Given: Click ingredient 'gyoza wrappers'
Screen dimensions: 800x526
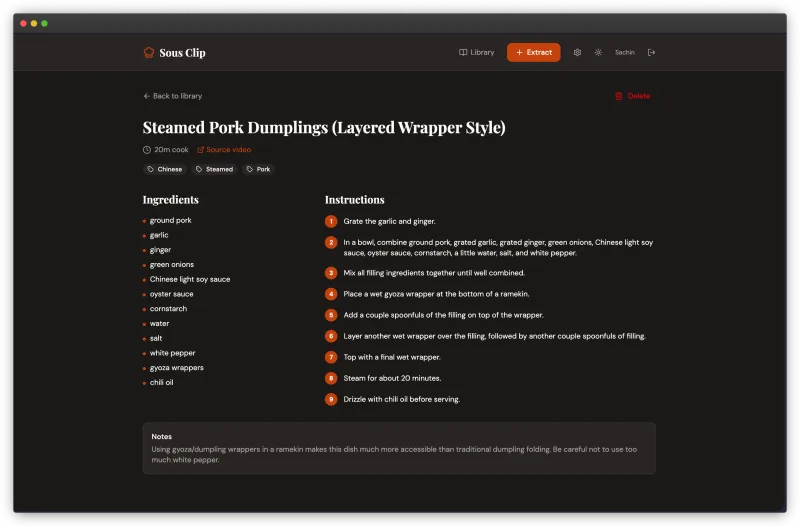Looking at the screenshot, I should tap(177, 368).
